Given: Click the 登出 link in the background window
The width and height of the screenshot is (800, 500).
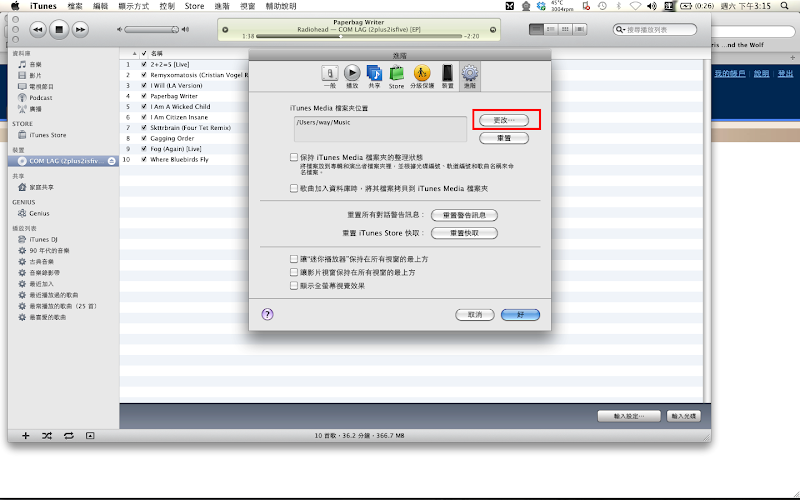Looking at the screenshot, I should 785,74.
